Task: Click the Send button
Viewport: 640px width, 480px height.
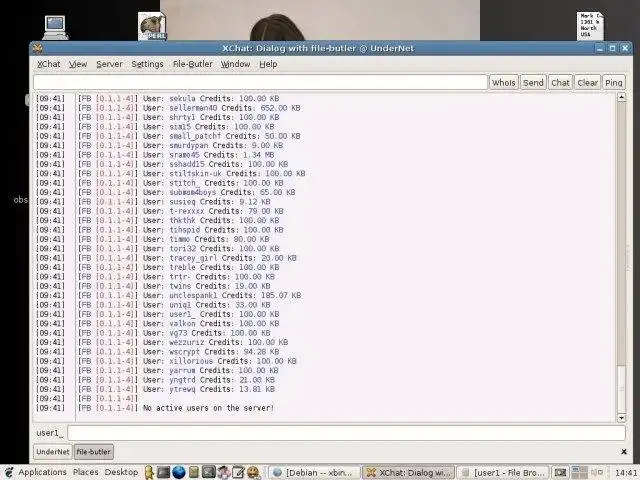Action: click(533, 82)
